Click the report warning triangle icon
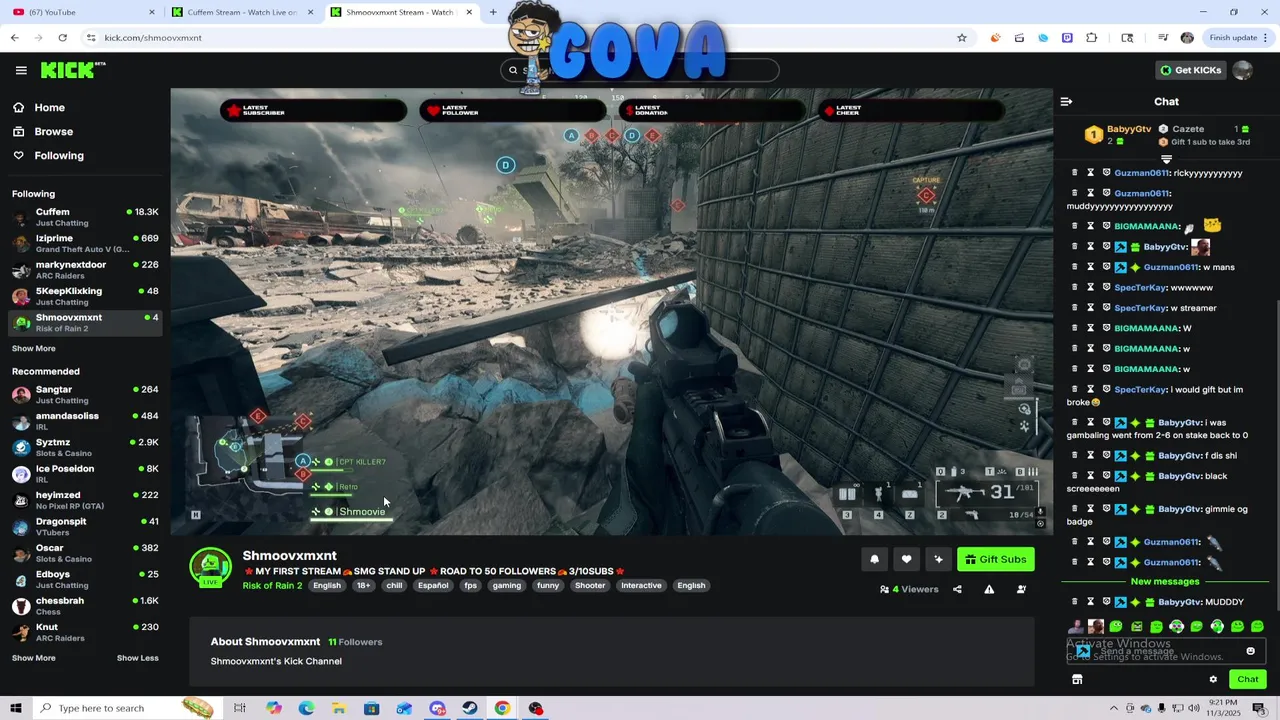Screen dimensions: 1280x720 [x=989, y=589]
